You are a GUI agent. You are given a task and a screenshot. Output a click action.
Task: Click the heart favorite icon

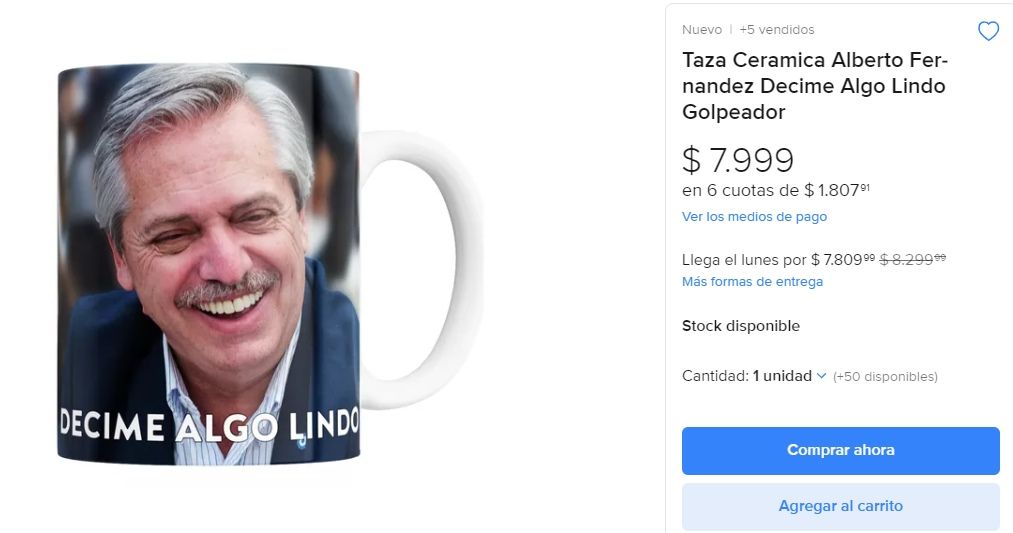click(x=988, y=32)
